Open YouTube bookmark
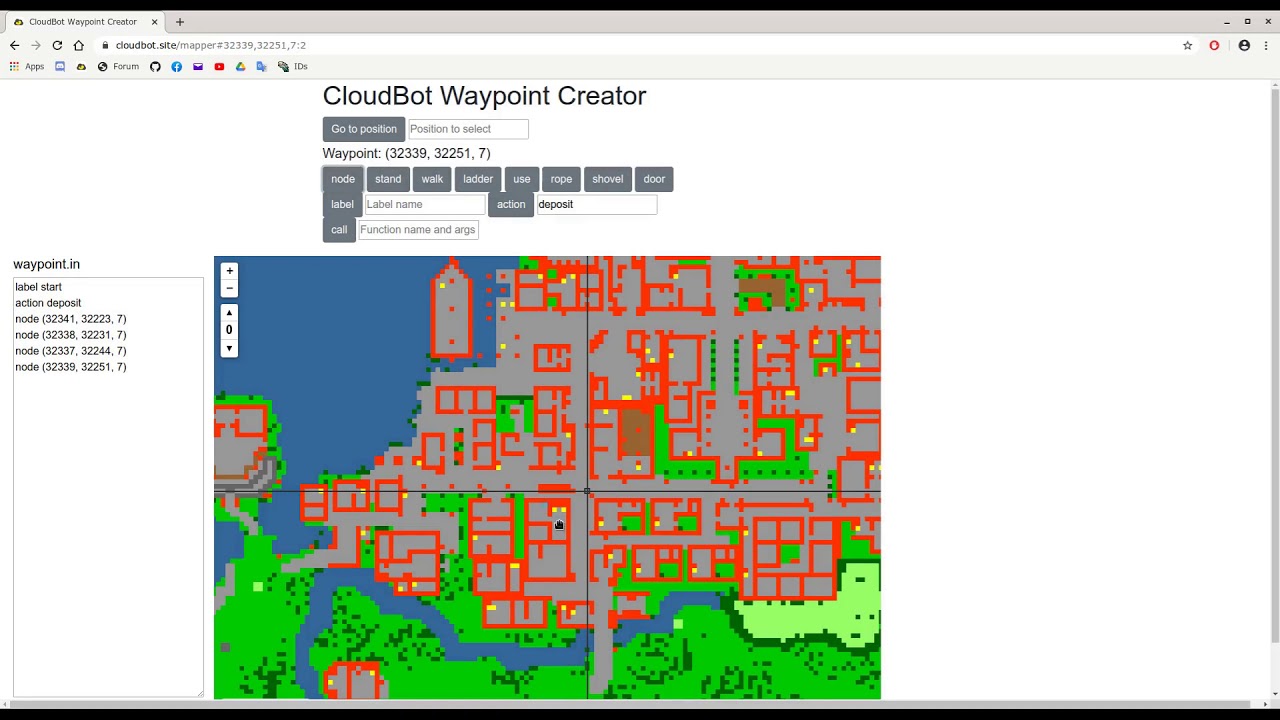Image resolution: width=1280 pixels, height=720 pixels. (219, 67)
